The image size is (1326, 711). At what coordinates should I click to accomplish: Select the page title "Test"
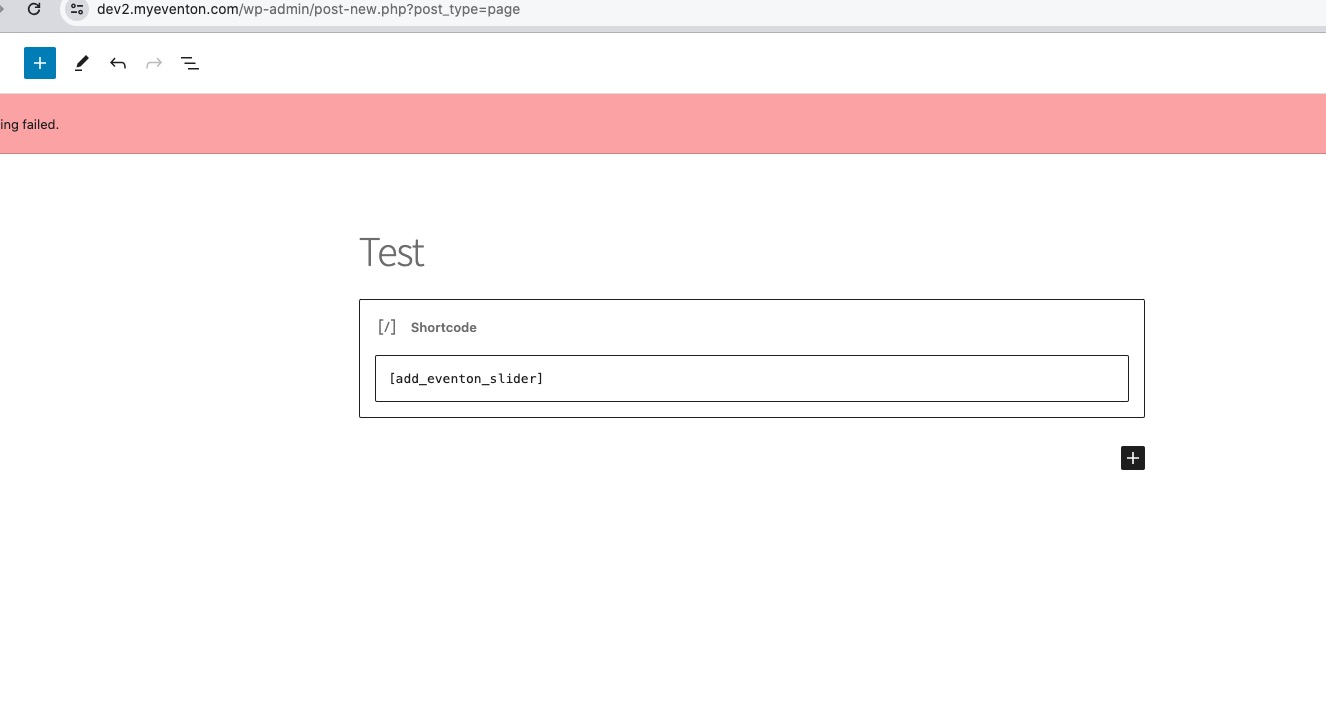pyautogui.click(x=392, y=253)
